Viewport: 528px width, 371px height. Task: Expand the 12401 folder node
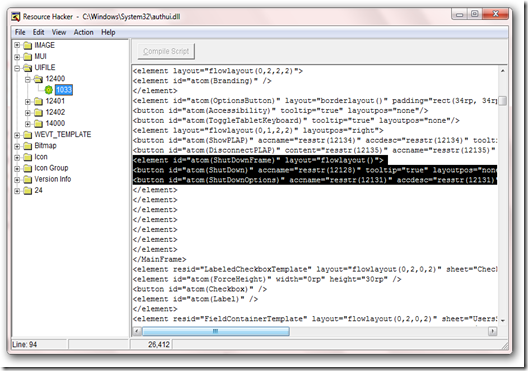click(x=28, y=101)
